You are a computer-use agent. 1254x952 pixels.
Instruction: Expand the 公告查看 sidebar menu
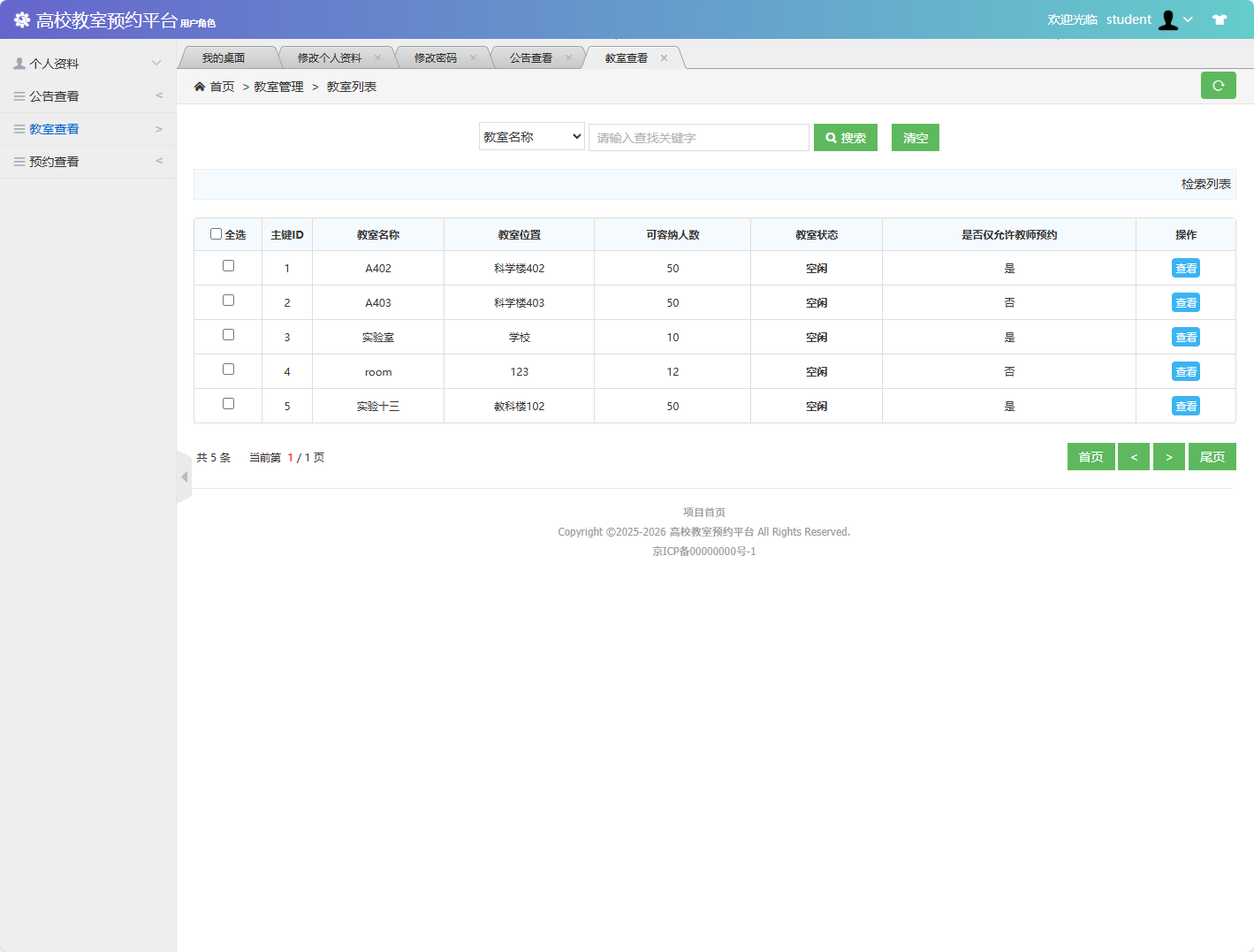[x=159, y=95]
